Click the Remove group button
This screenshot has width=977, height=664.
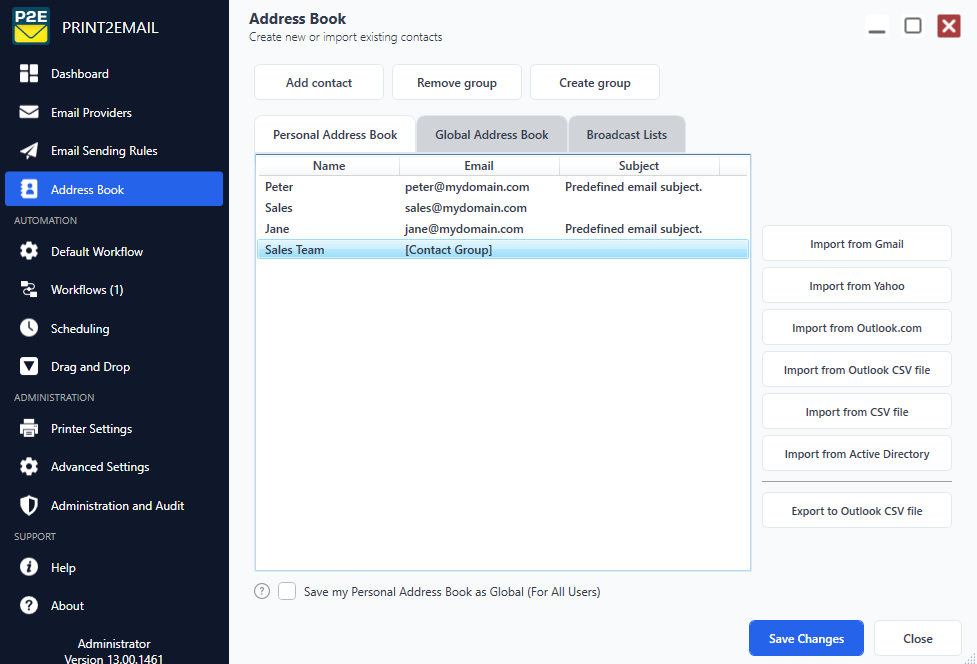457,82
